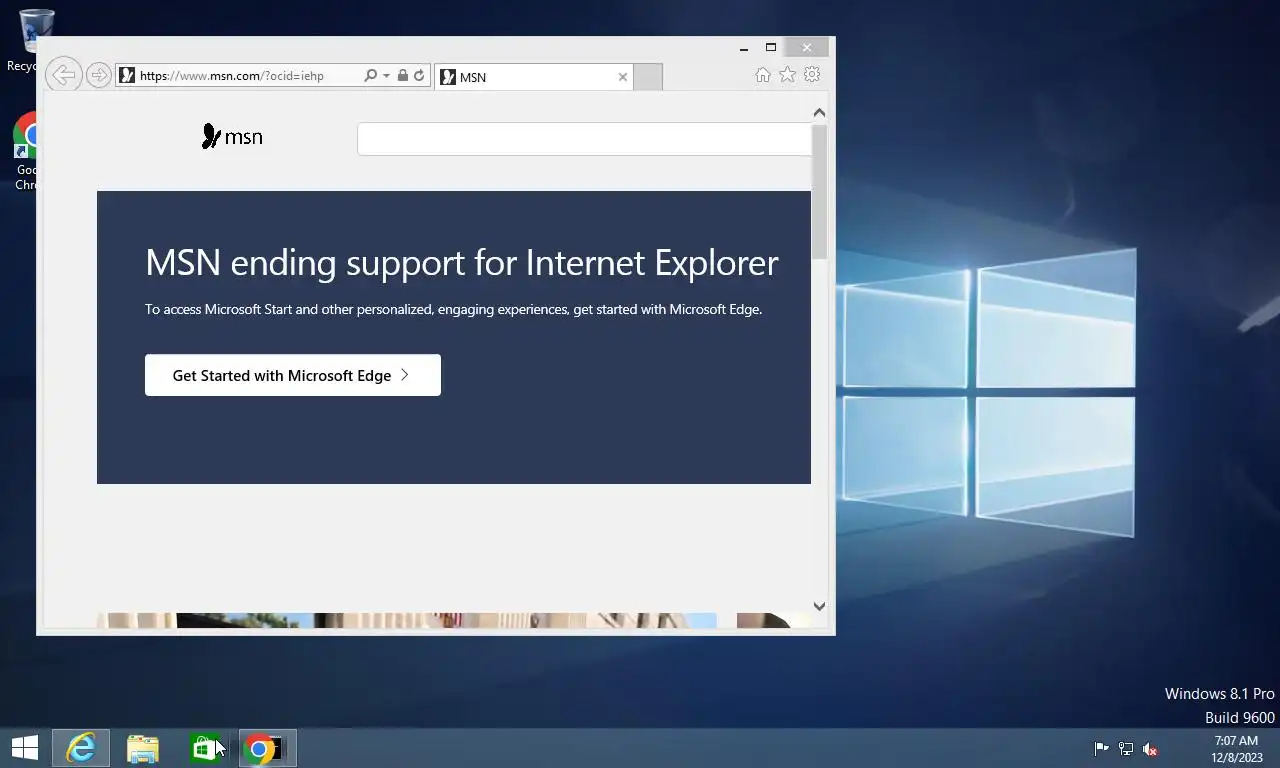
Task: Open the Windows Store taskbar icon
Action: coord(205,748)
